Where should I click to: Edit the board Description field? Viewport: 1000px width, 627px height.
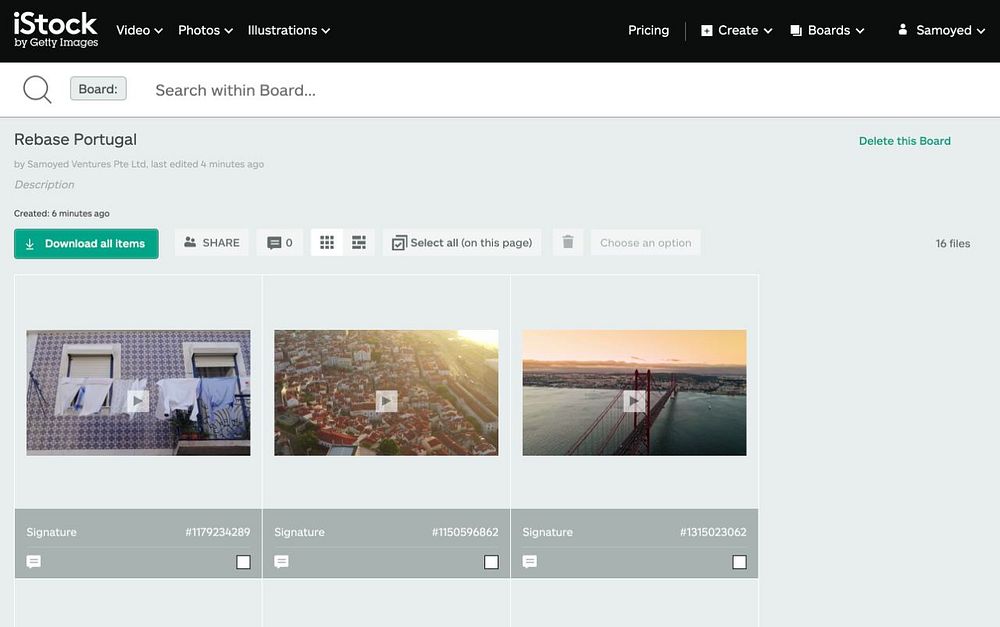pos(44,184)
